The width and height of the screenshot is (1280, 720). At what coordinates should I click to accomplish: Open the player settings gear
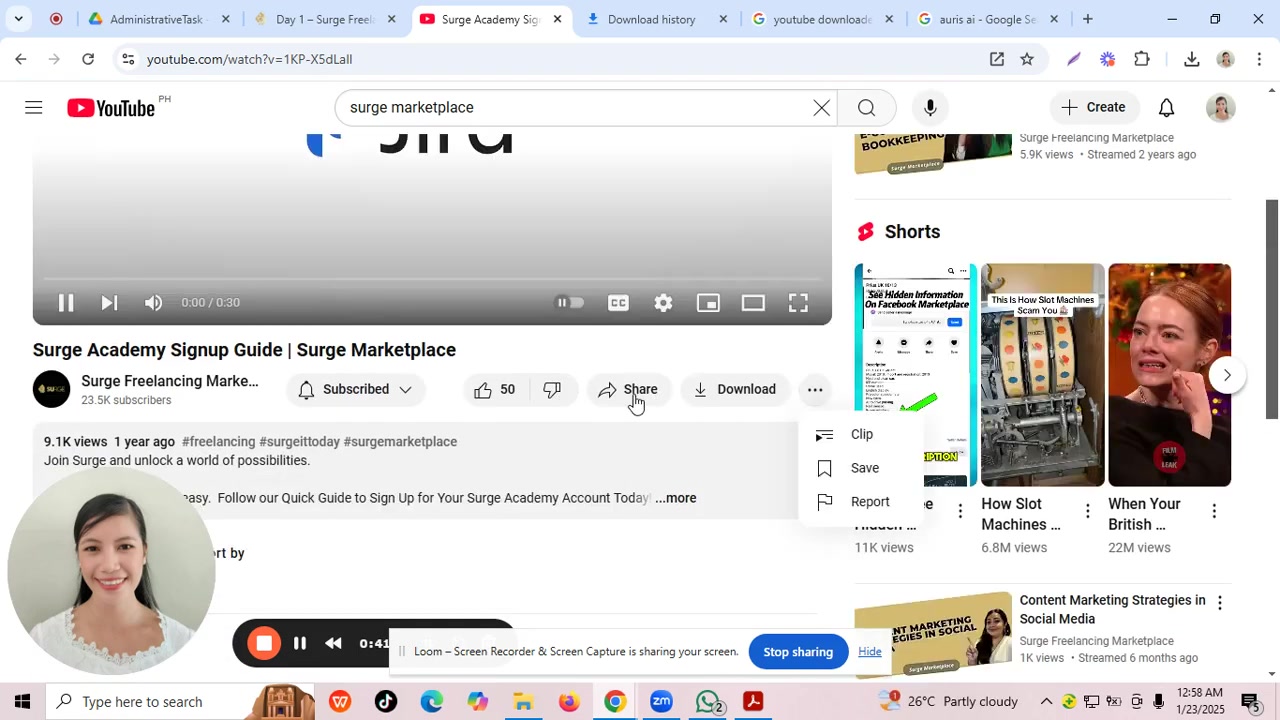pyautogui.click(x=663, y=303)
